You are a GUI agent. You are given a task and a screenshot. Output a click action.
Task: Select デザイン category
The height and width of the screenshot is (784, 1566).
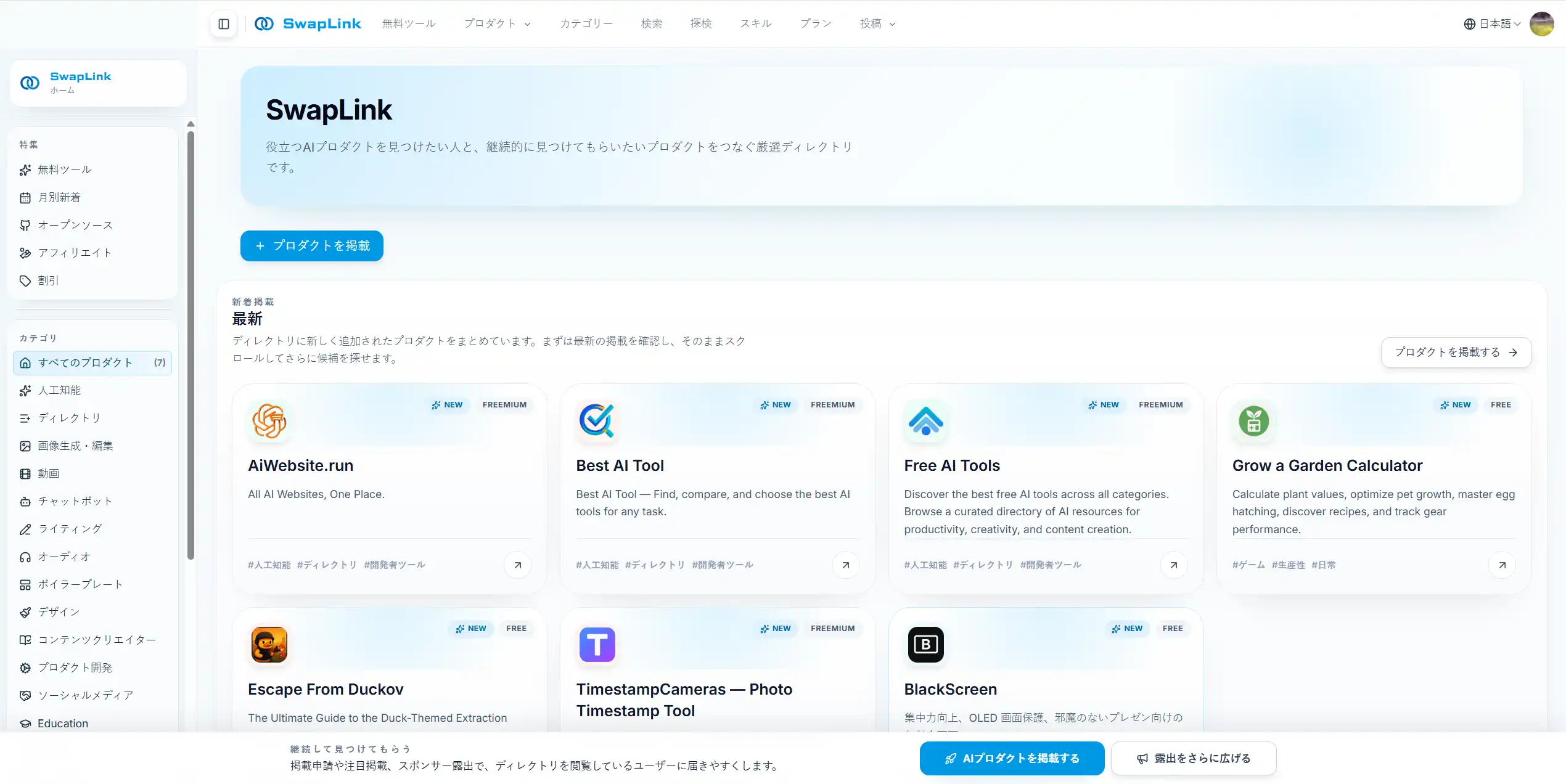tap(92, 612)
